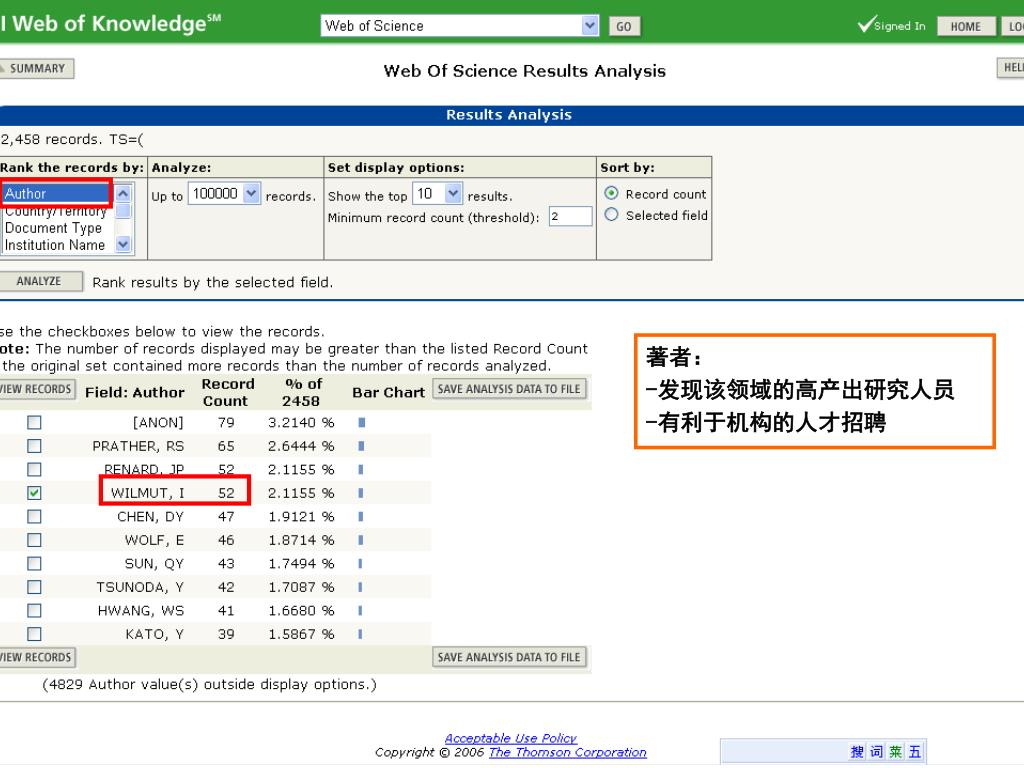Viewport: 1024px width, 768px height.
Task: Uncheck the WILMUT, I checkbox
Action: click(34, 493)
